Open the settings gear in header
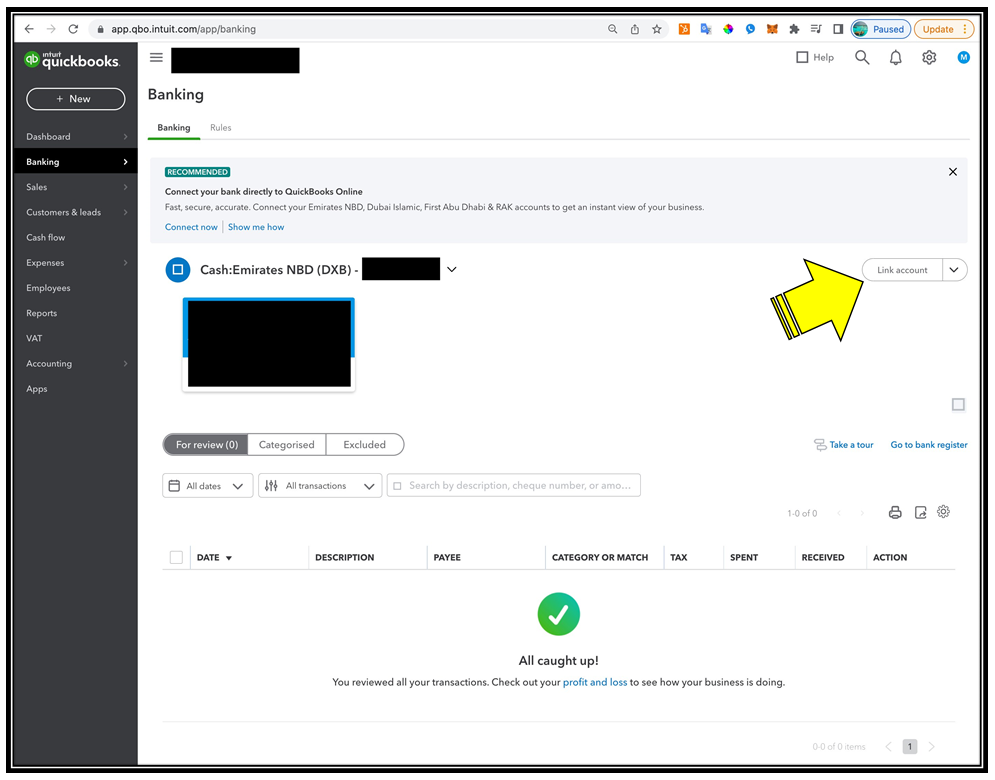Viewport: 995px width, 780px height. (929, 58)
